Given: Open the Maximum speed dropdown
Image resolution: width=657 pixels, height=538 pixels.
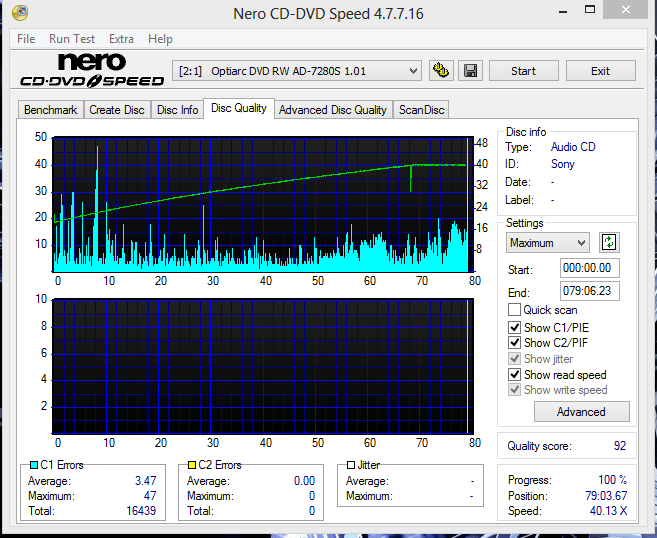Looking at the screenshot, I should point(547,243).
